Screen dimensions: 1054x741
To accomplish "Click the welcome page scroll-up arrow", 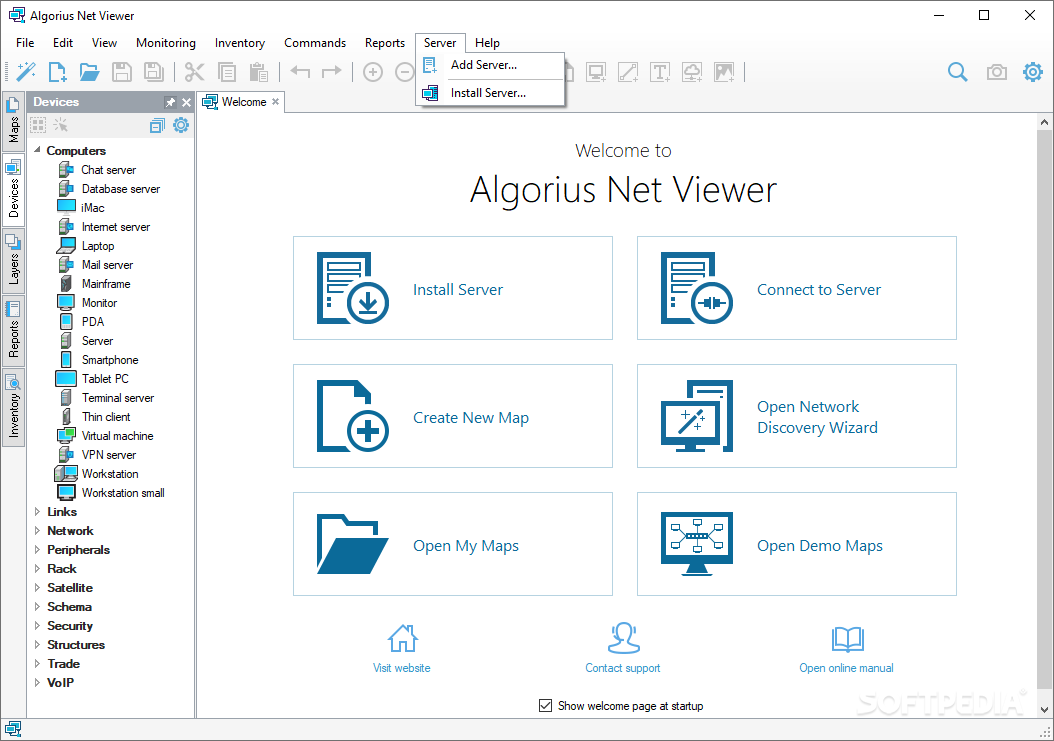I will [1044, 122].
